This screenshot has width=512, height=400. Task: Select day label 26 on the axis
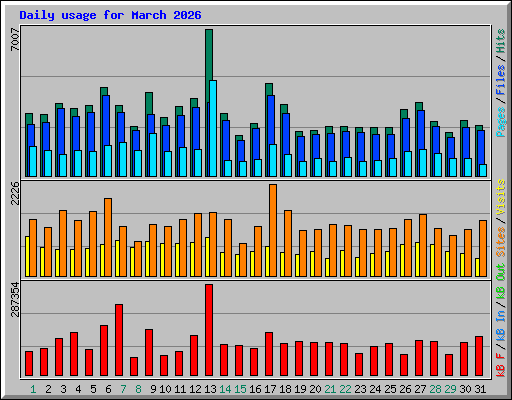point(405,389)
